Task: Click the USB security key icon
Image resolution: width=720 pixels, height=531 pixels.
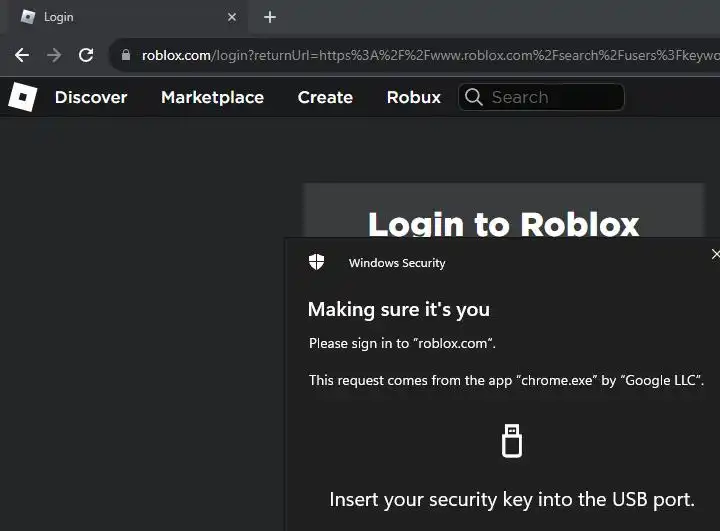Action: [512, 440]
